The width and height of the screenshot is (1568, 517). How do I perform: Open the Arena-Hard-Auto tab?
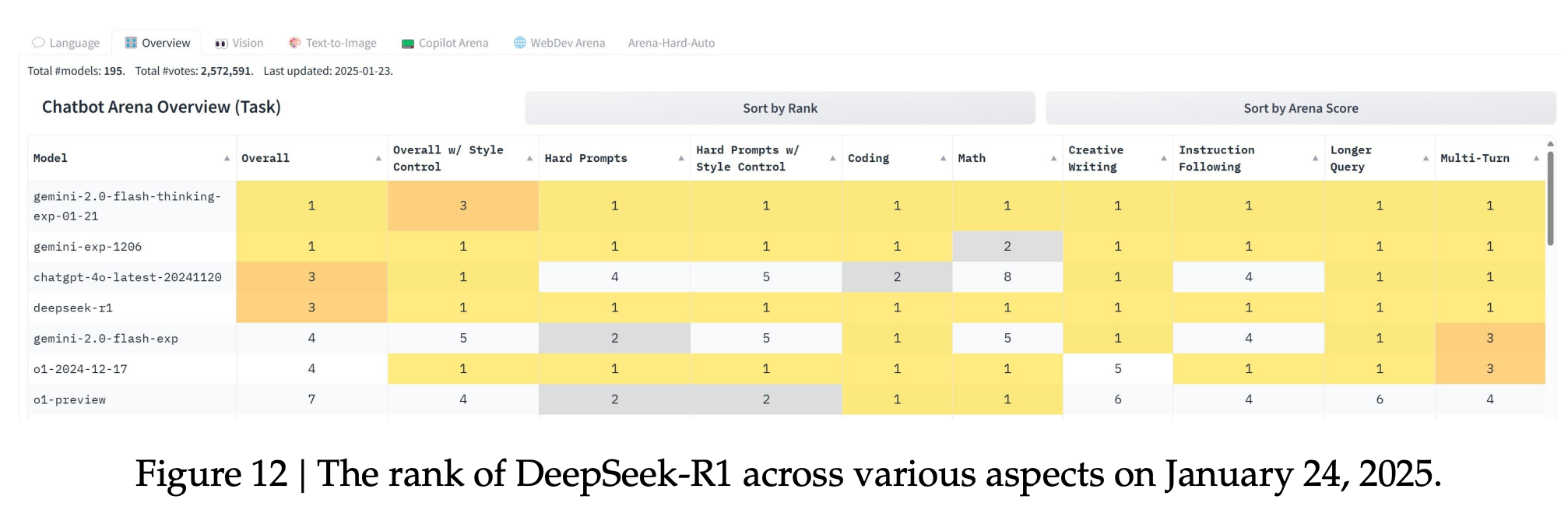coord(671,43)
